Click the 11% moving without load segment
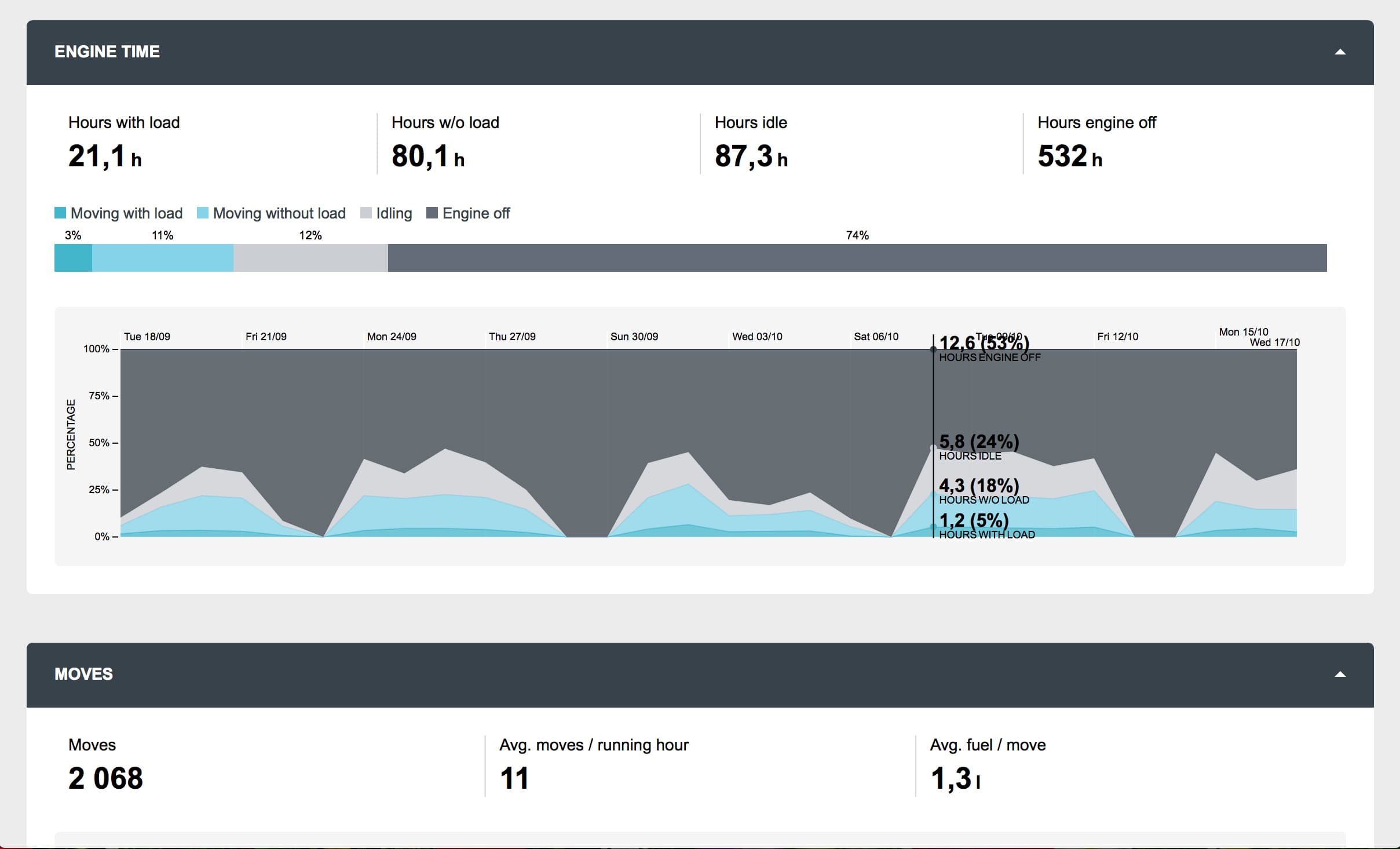 (x=163, y=258)
